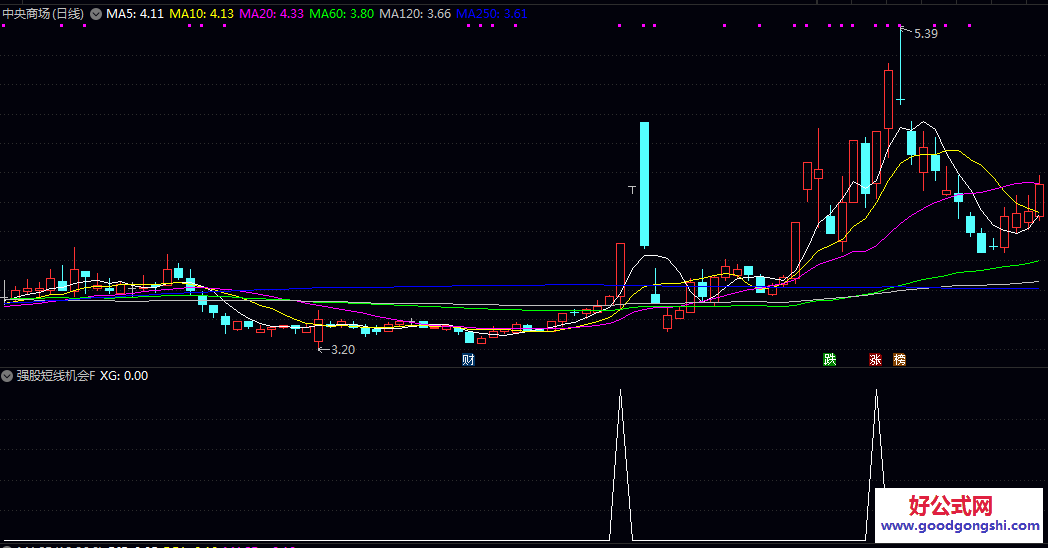Screen dimensions: 1048x548
Task: Expand the main chart indicator dropdown arrow
Action: (x=95, y=14)
